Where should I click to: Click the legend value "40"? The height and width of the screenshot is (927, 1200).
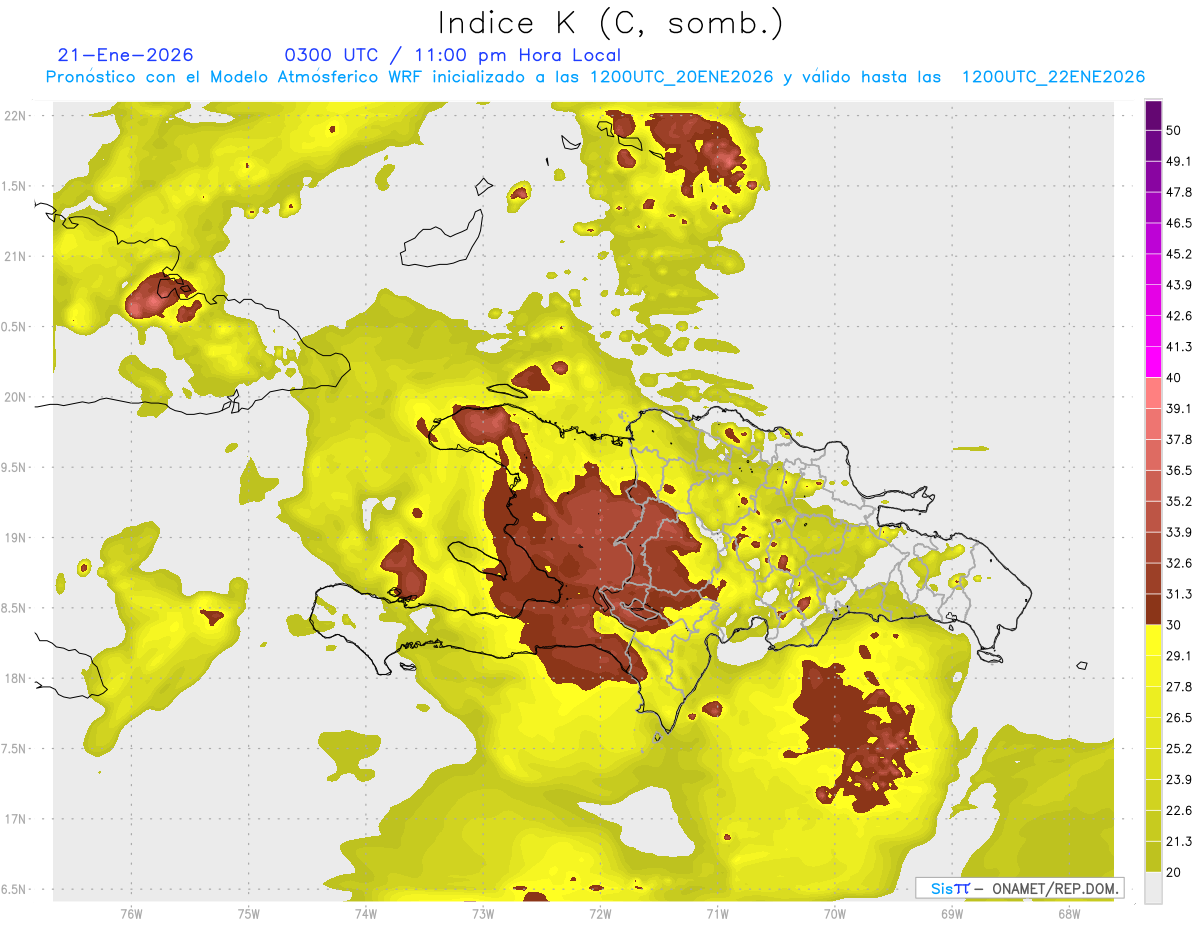click(x=1174, y=378)
